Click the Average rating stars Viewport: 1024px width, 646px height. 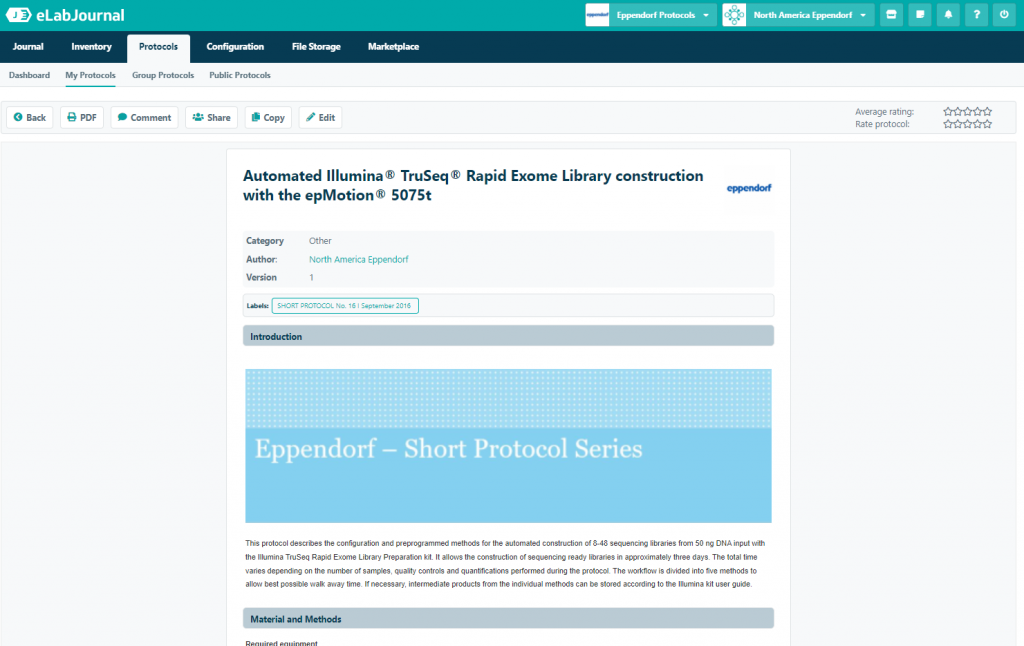point(968,112)
